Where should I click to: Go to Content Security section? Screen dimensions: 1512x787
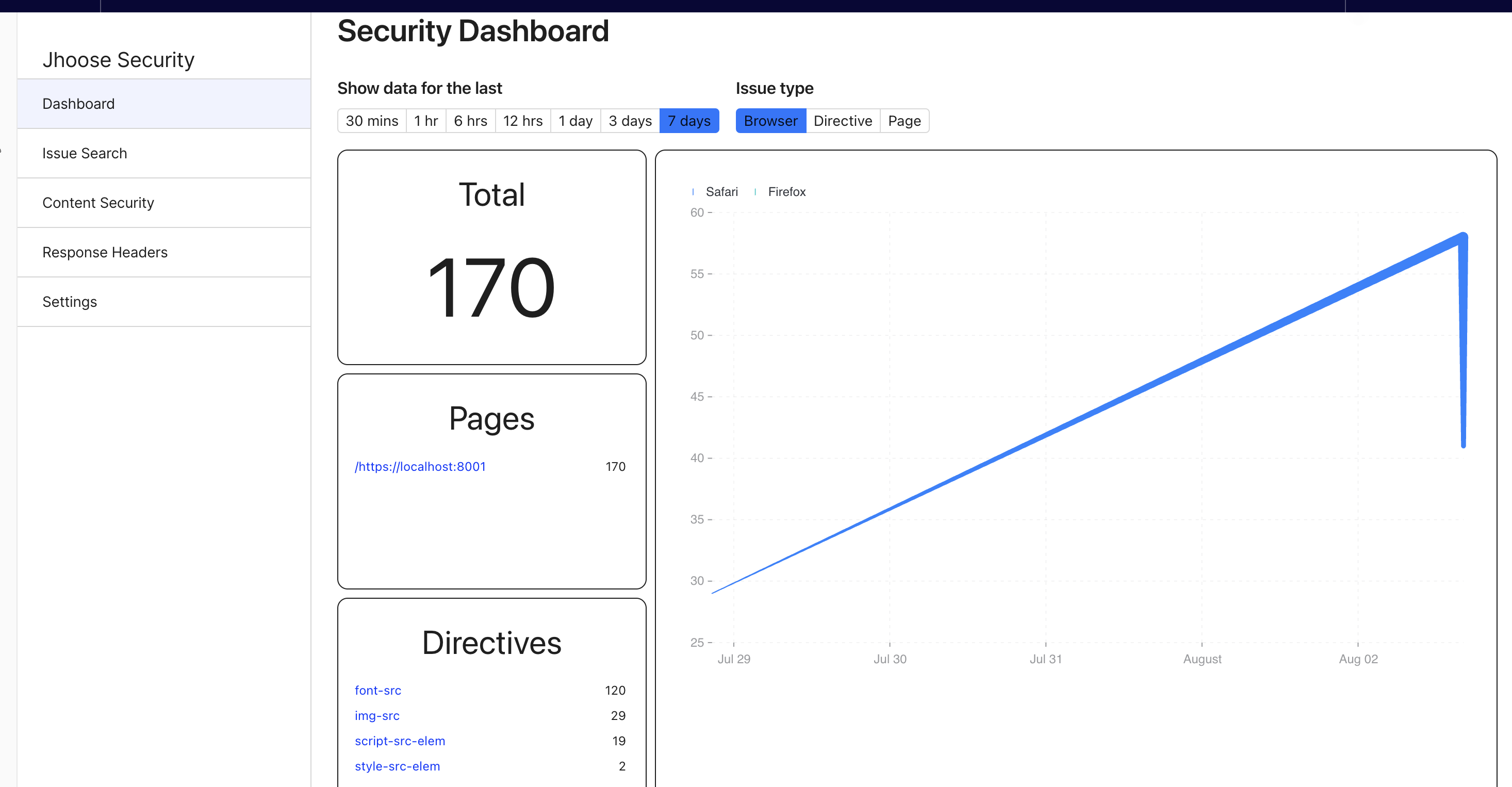(98, 203)
